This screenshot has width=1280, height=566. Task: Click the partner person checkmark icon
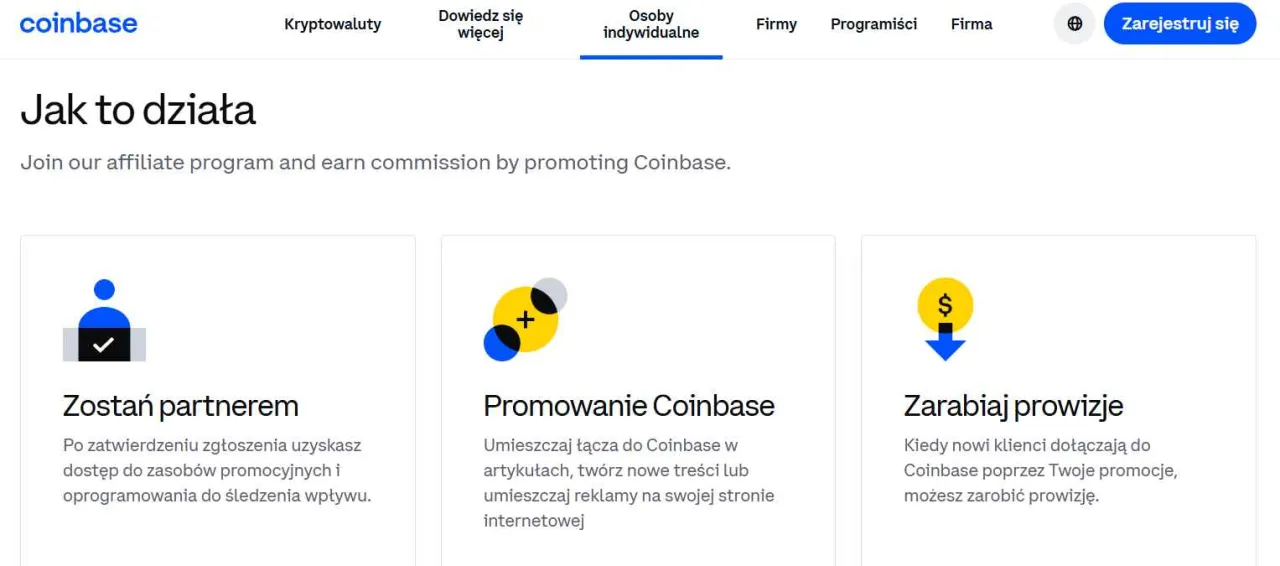tap(104, 321)
